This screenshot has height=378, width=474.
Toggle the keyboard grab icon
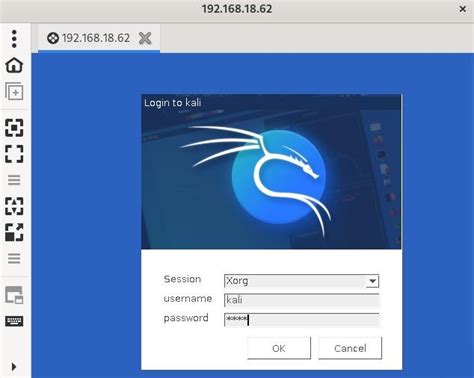(14, 321)
